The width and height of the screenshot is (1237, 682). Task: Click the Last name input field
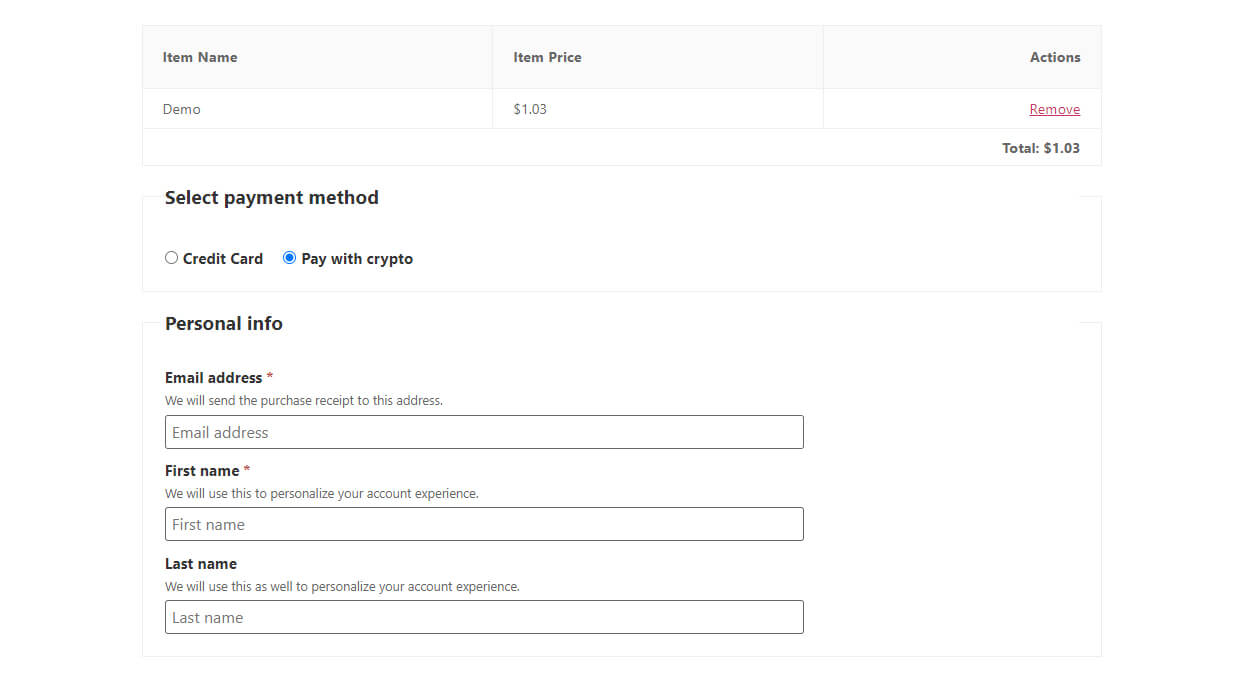click(484, 617)
